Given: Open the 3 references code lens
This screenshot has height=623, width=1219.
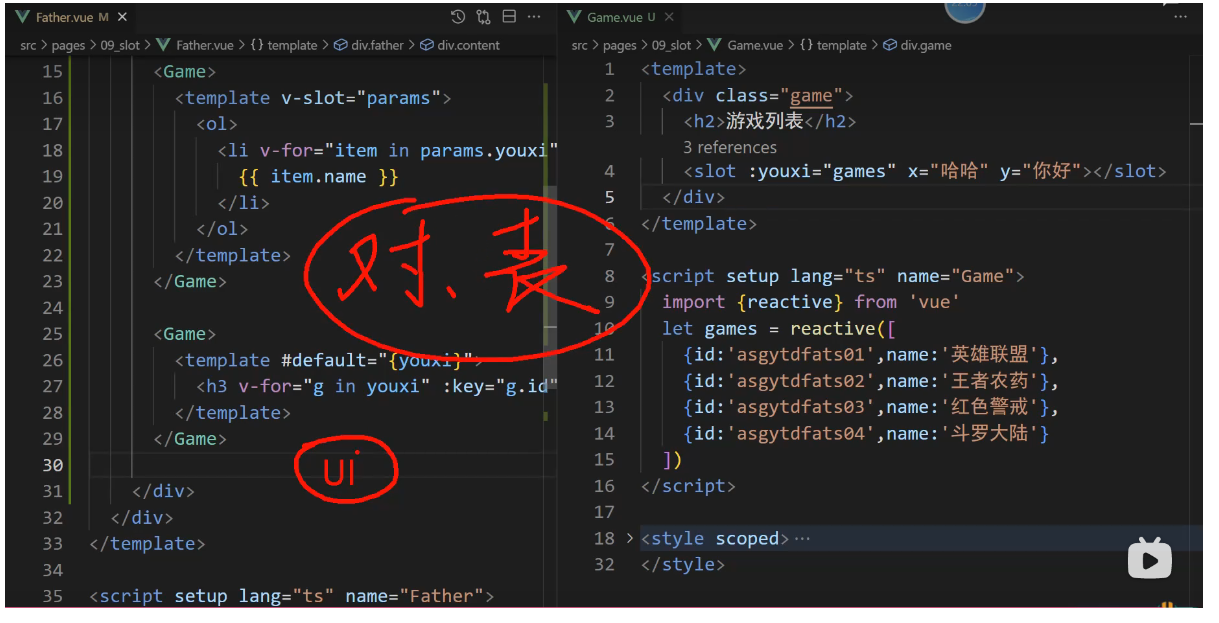Looking at the screenshot, I should click(x=730, y=147).
